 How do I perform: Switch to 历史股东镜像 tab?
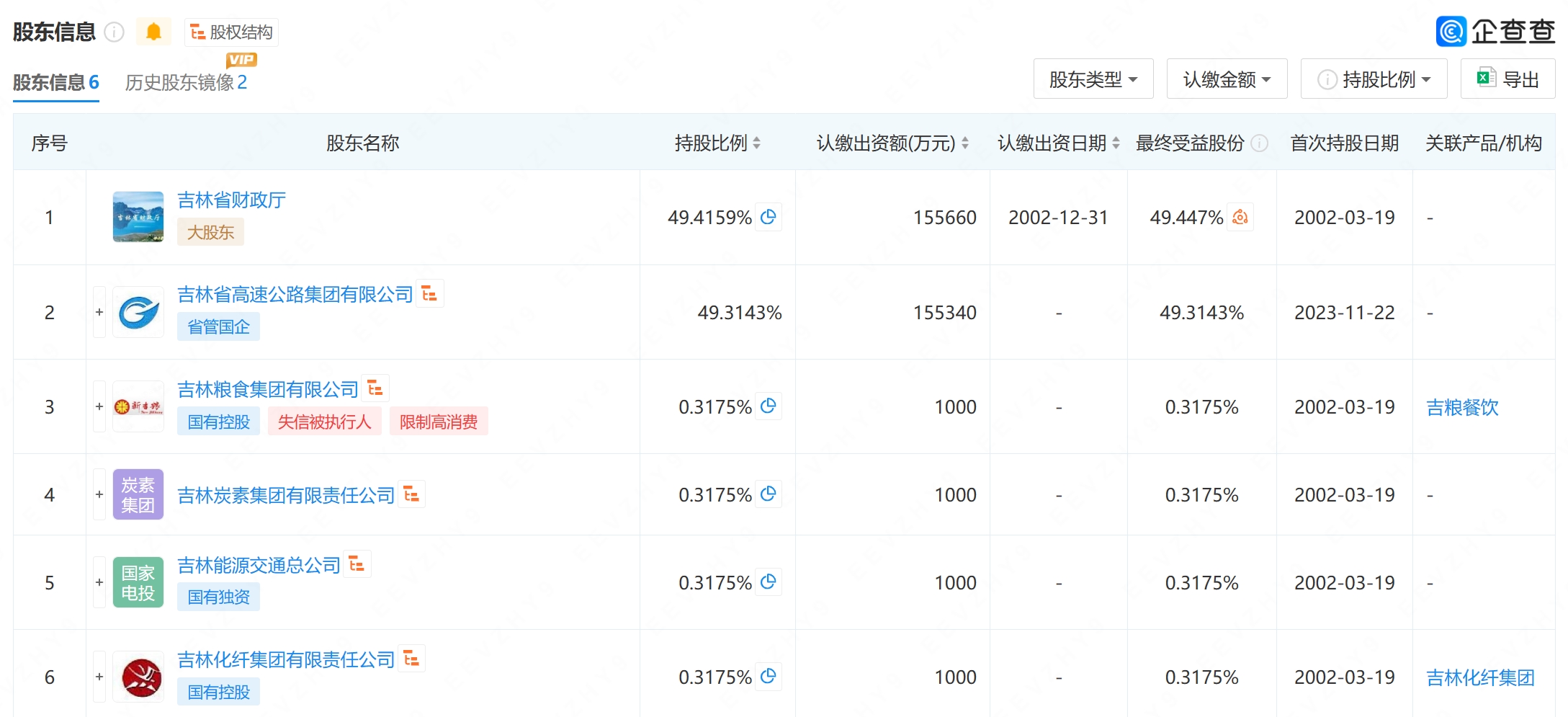186,83
